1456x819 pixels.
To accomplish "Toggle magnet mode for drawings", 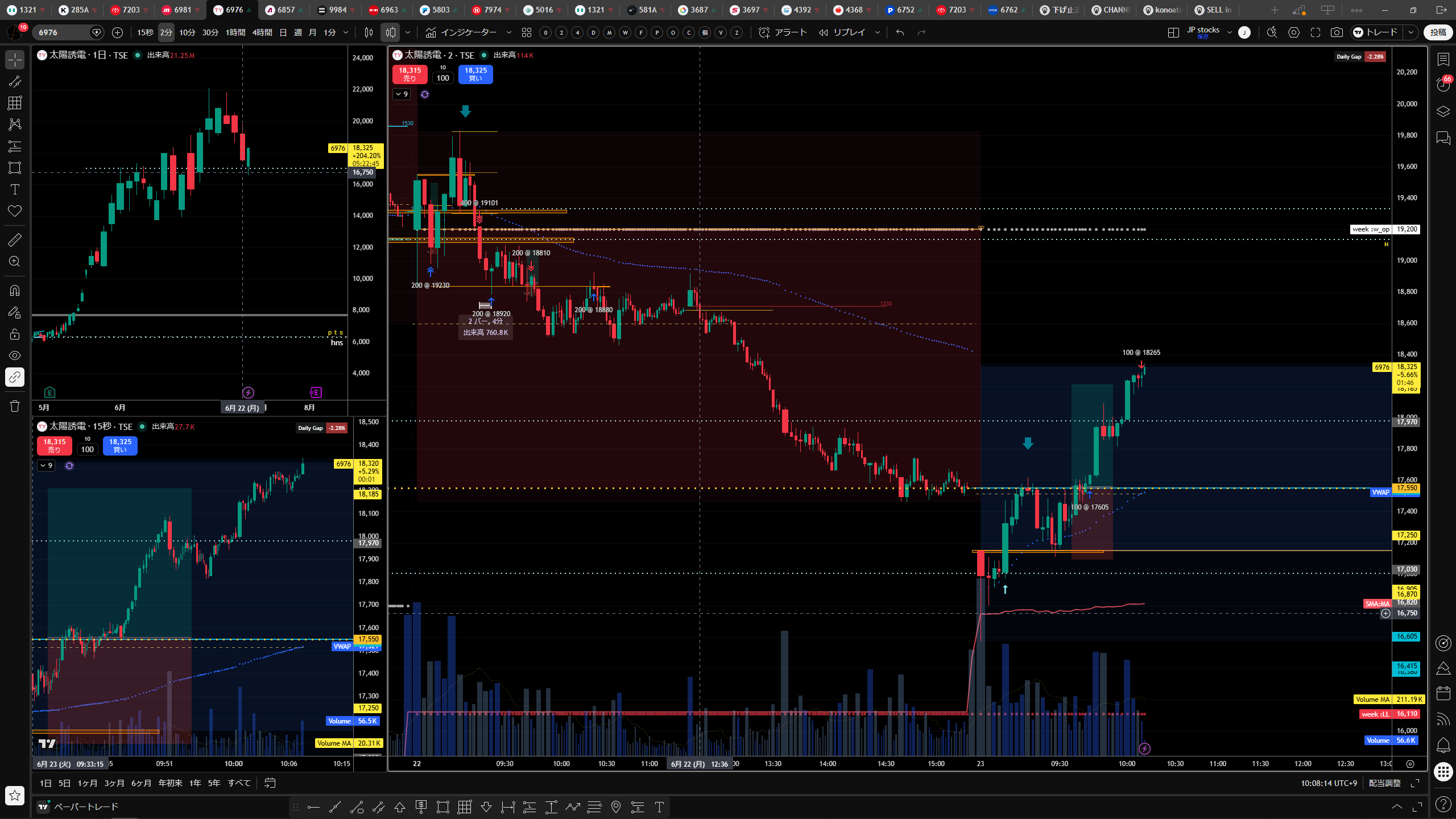I will [15, 291].
